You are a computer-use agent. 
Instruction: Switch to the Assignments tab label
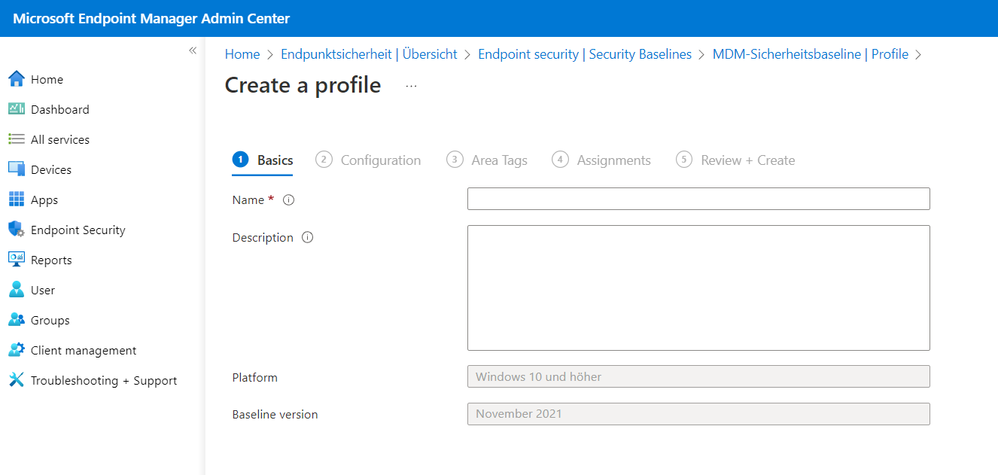614,160
